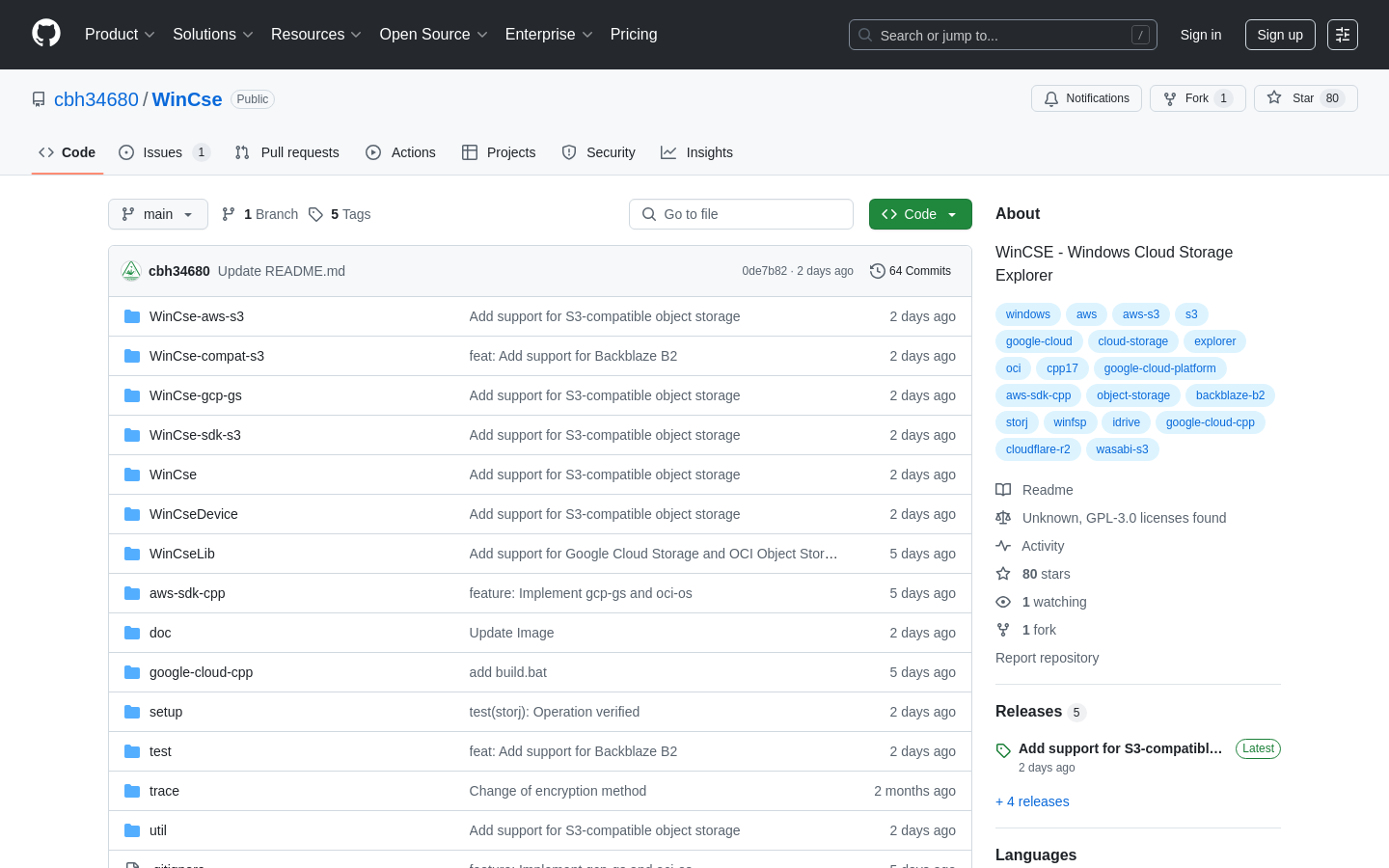Click the aws-sdk-cpp folder icon
1389x868 pixels.
[x=132, y=593]
